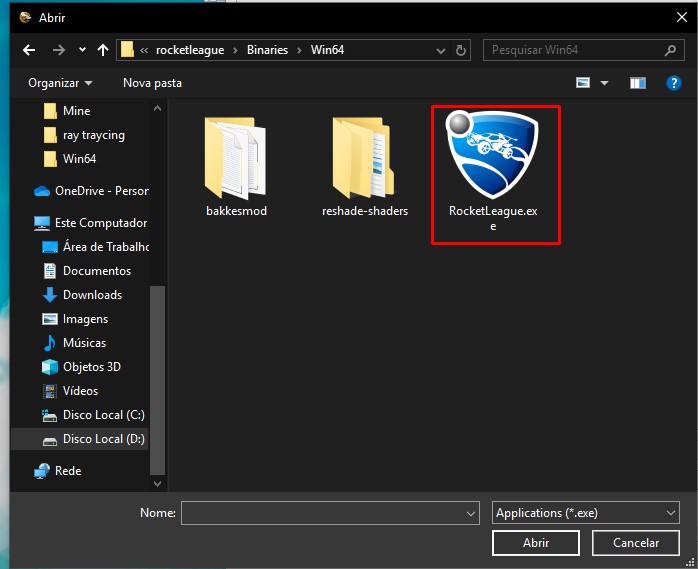Select Disco Local (C:) drive

93,415
